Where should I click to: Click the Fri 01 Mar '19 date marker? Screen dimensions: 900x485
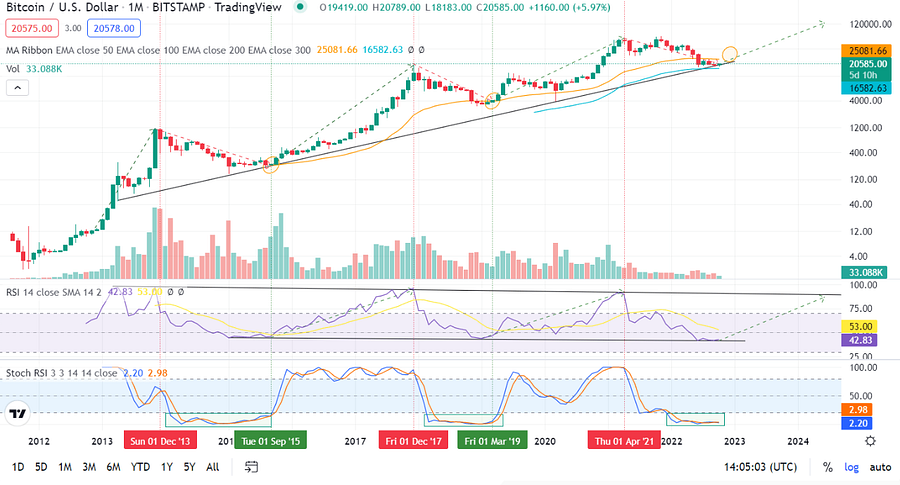click(492, 441)
